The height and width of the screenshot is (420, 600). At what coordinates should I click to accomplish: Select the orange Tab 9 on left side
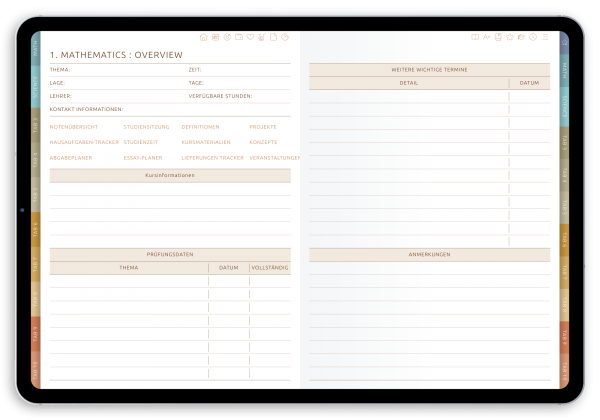click(36, 335)
